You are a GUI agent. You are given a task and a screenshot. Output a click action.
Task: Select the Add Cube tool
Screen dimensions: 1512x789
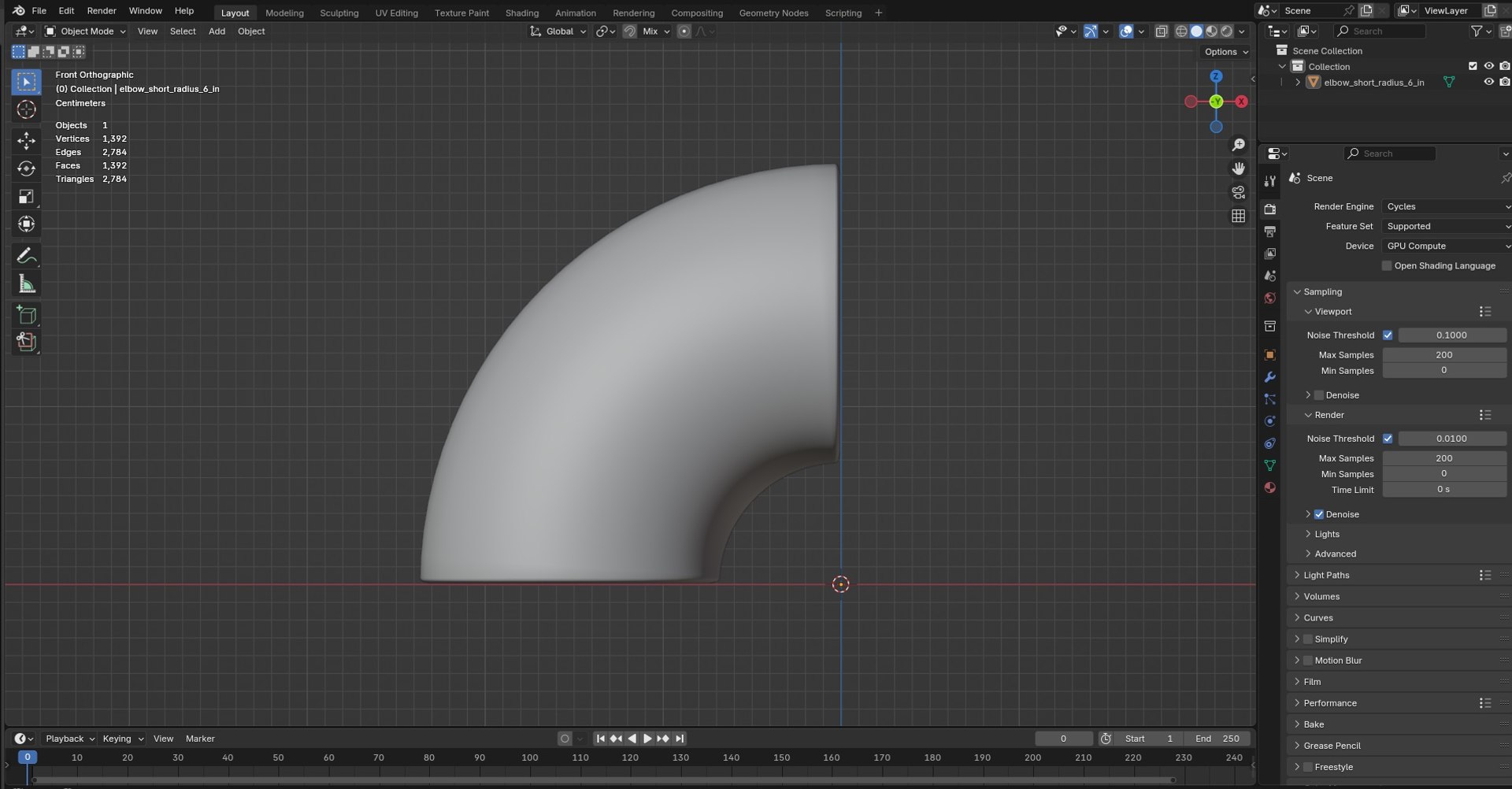coord(26,315)
